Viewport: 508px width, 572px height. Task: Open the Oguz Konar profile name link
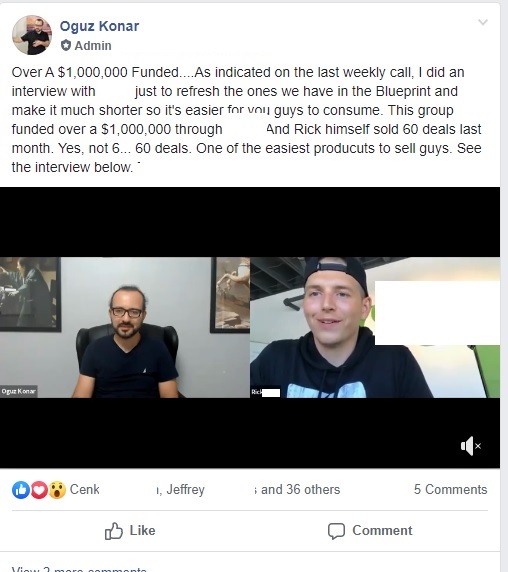99,26
